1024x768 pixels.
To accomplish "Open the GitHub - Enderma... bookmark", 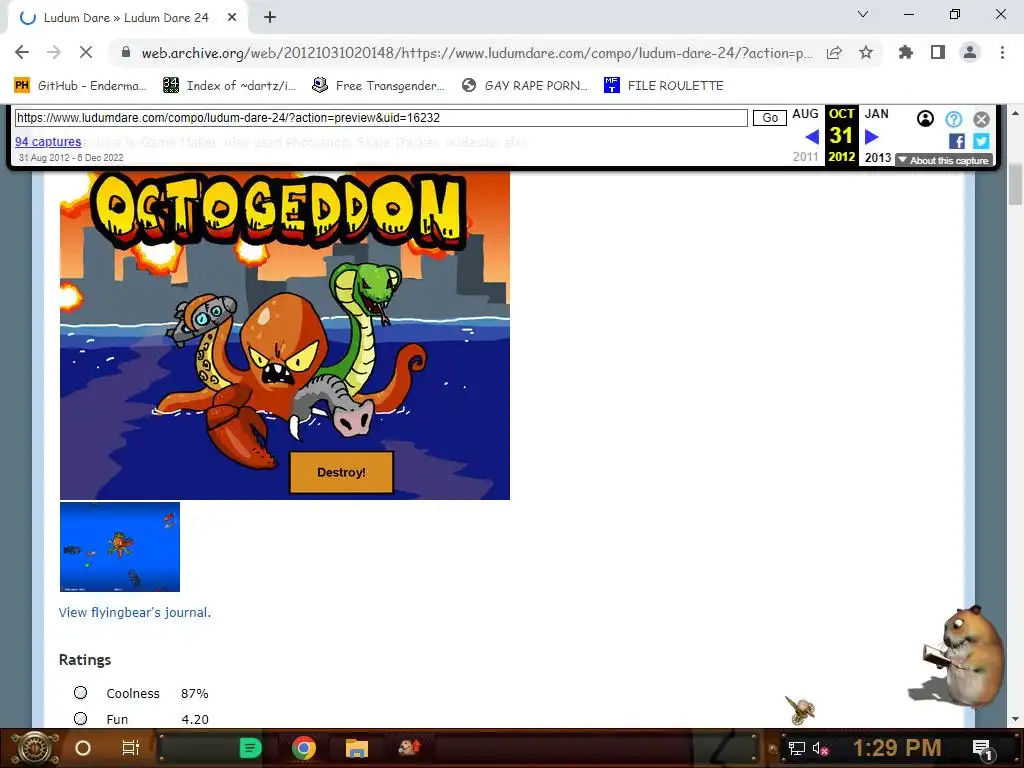I will pyautogui.click(x=80, y=86).
